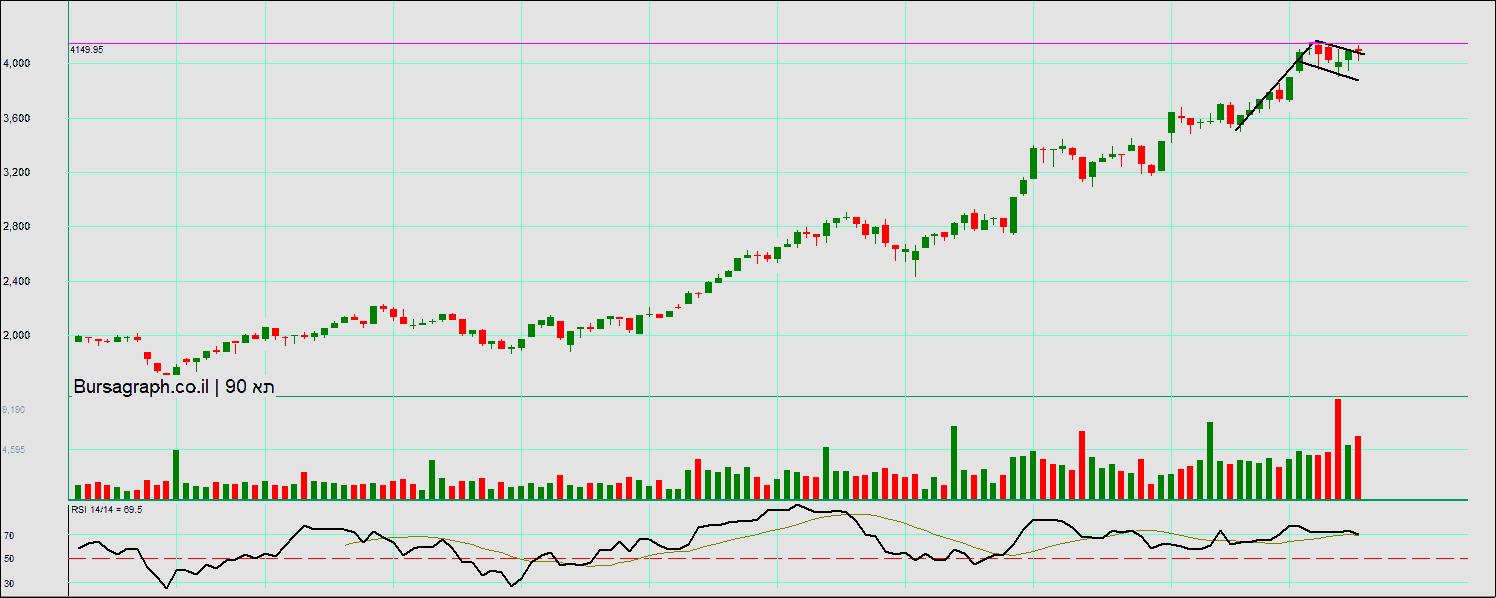Select the 3,600 price axis label
This screenshot has width=1496, height=598.
(x=19, y=118)
